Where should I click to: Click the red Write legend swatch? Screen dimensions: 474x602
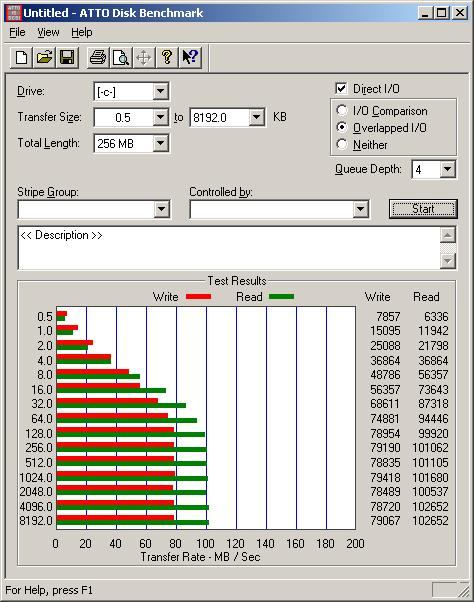pos(198,296)
